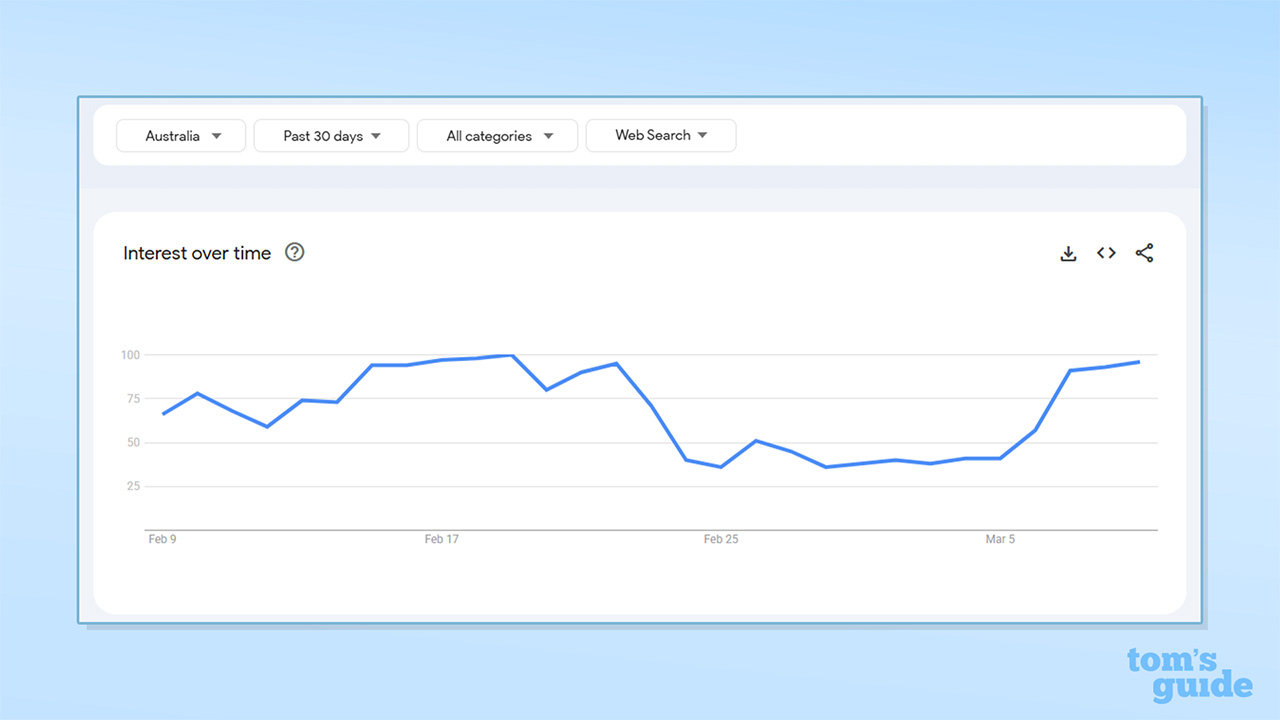Open the Australia region dropdown
The image size is (1280, 720).
(180, 135)
